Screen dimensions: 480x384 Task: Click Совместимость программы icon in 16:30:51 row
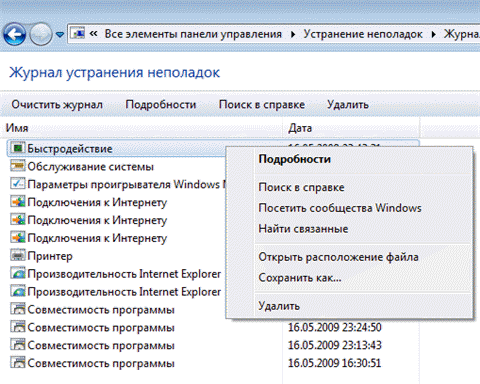pyautogui.click(x=18, y=363)
